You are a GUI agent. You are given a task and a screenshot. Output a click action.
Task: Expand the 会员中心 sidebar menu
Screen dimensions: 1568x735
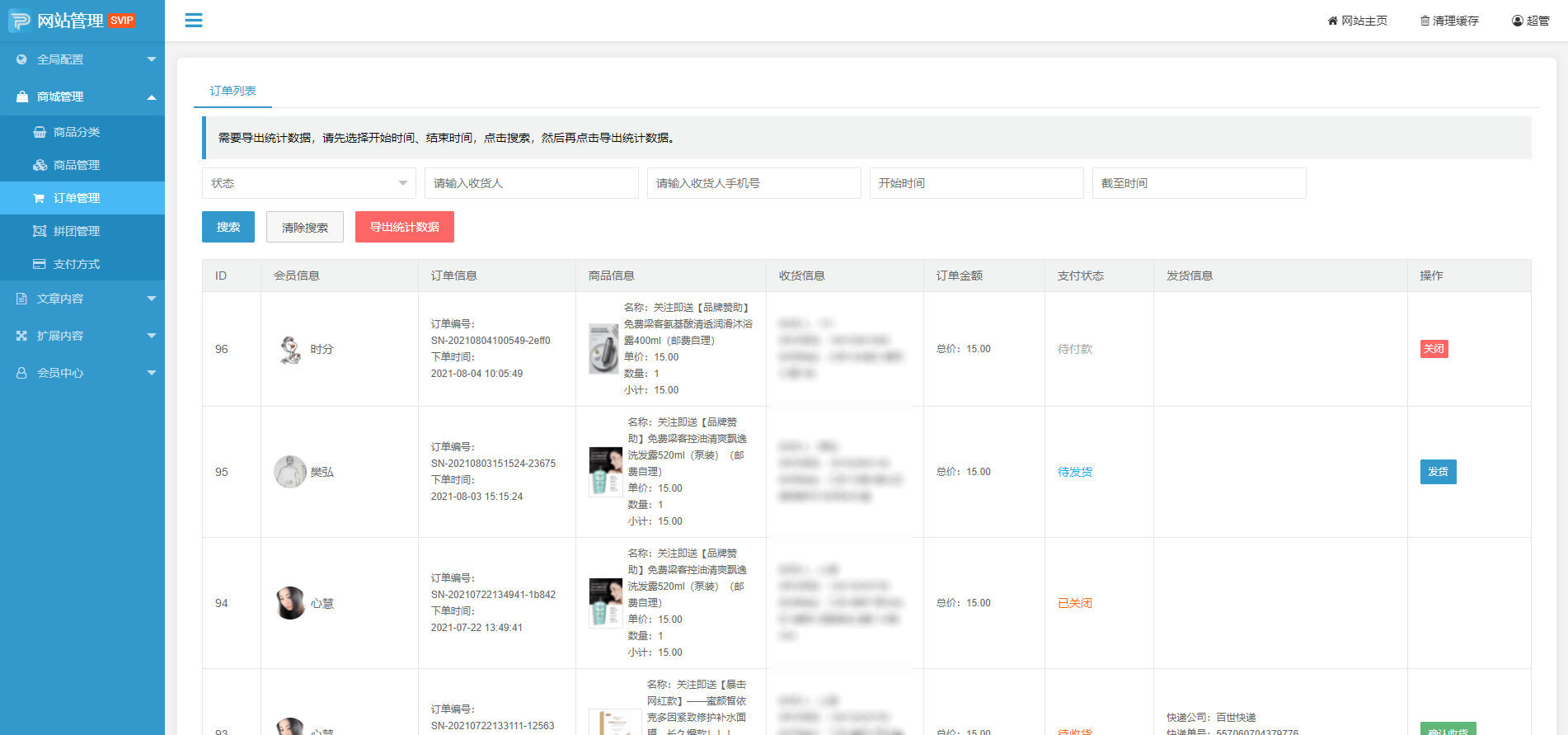pos(82,373)
